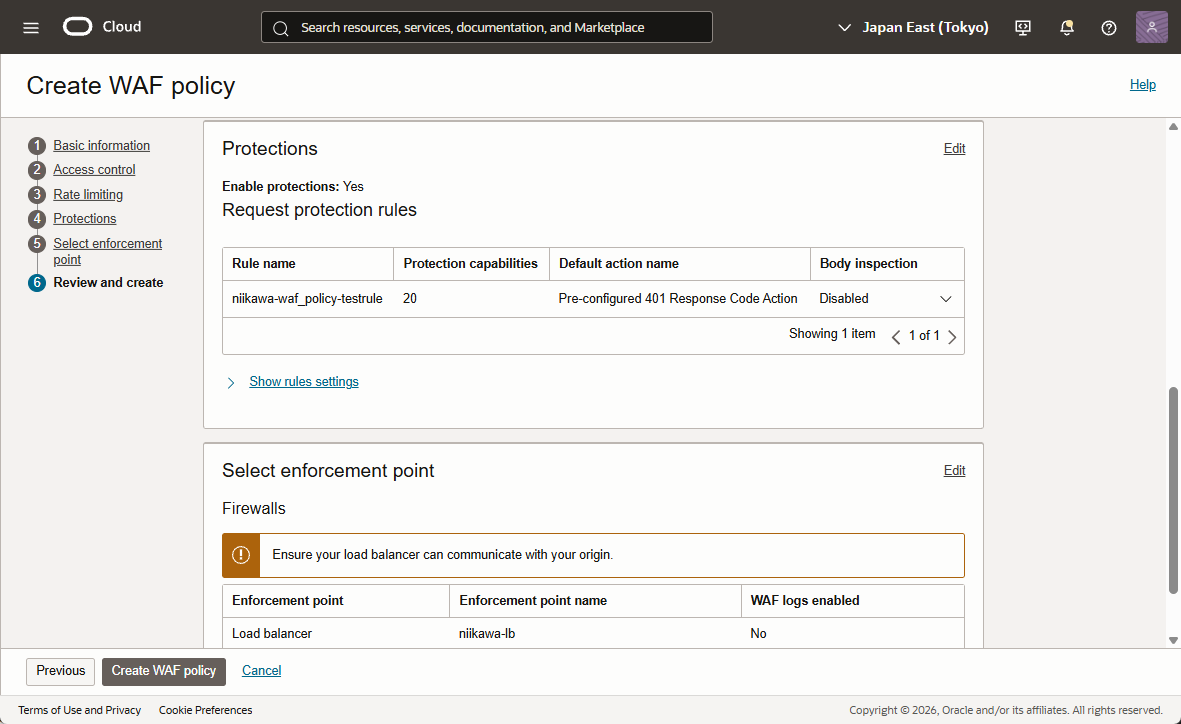Click in the search resources field
Screen dimensions: 1181x724
tap(500, 28)
